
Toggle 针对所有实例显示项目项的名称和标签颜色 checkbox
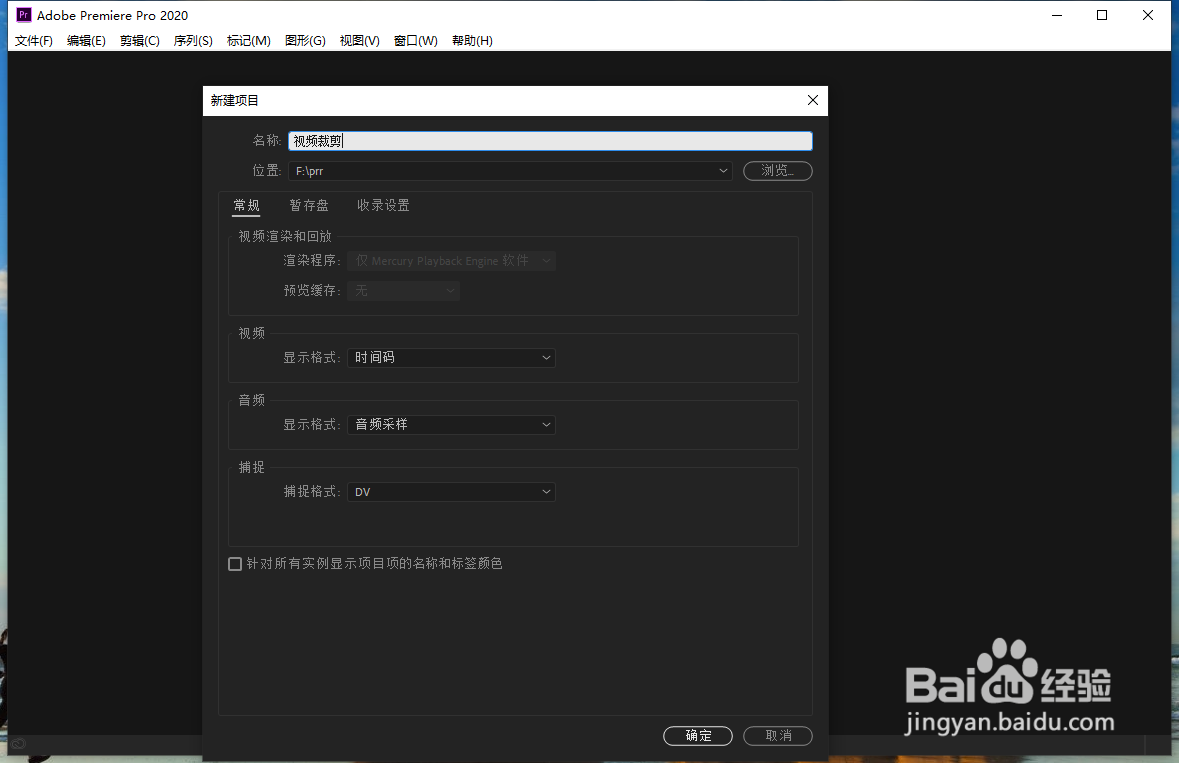pos(235,564)
